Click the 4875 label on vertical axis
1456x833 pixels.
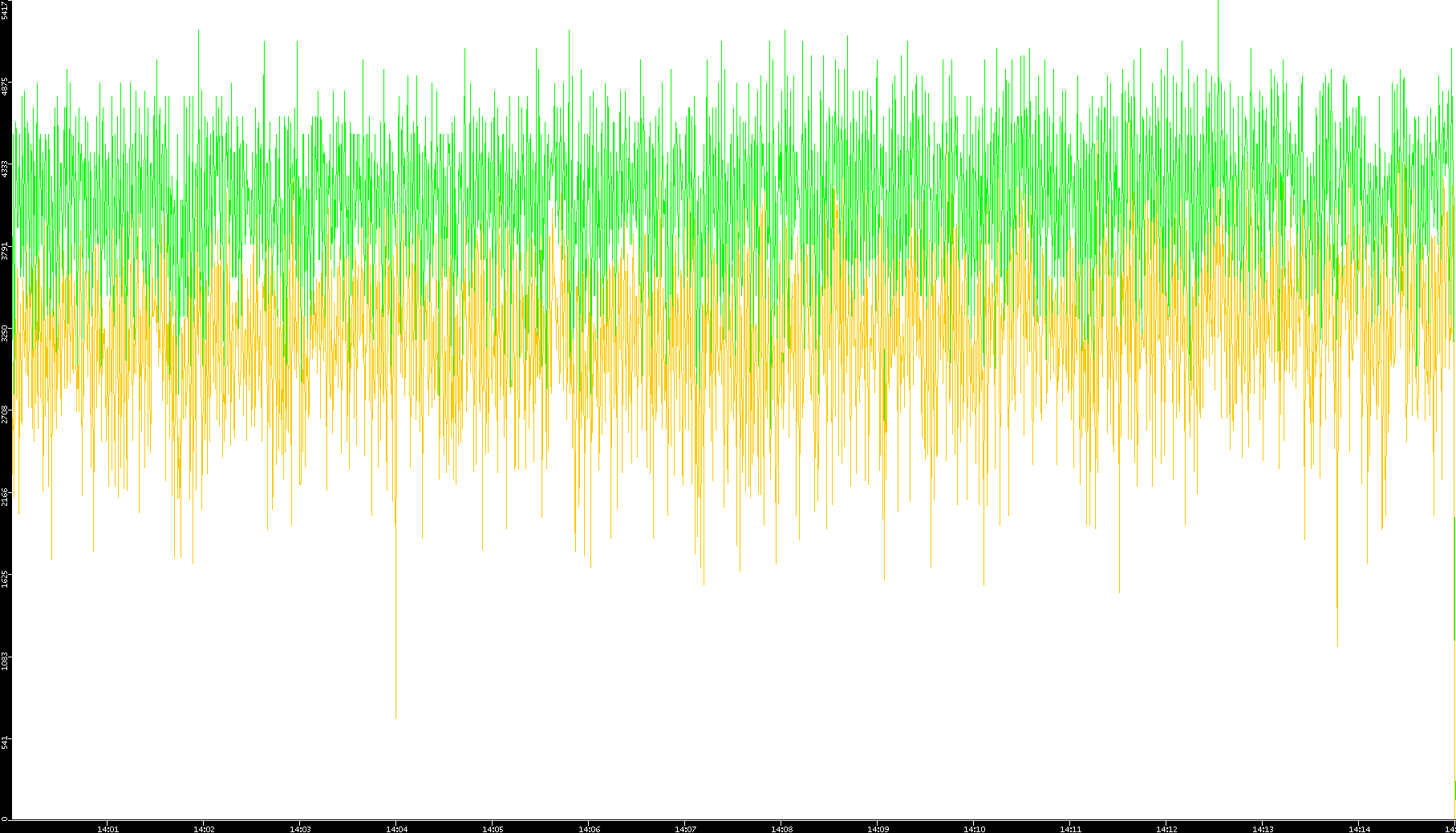(x=5, y=87)
